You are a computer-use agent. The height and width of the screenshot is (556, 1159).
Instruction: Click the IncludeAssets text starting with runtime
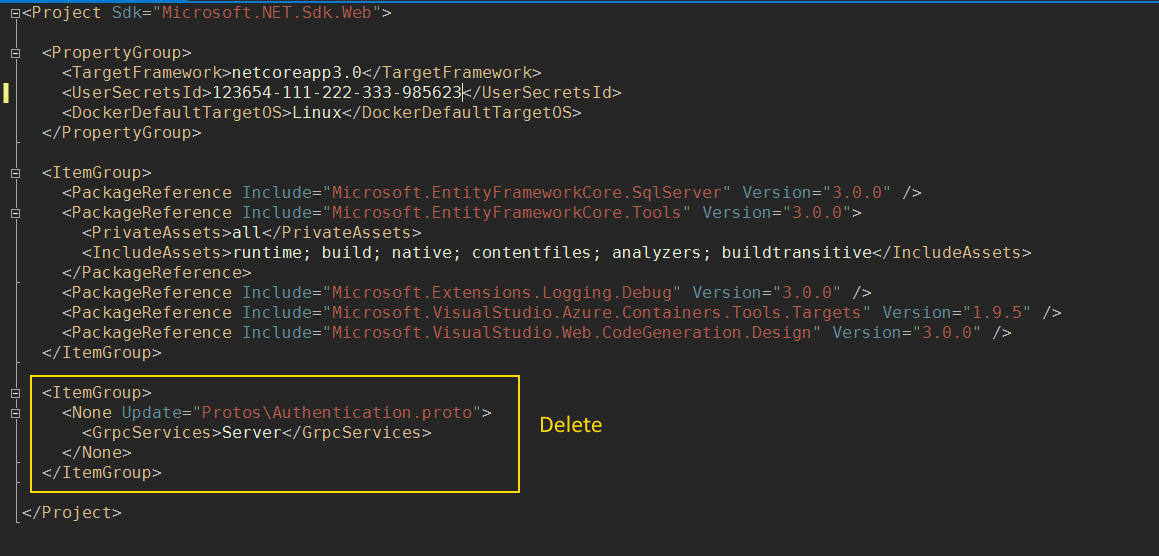pos(547,252)
